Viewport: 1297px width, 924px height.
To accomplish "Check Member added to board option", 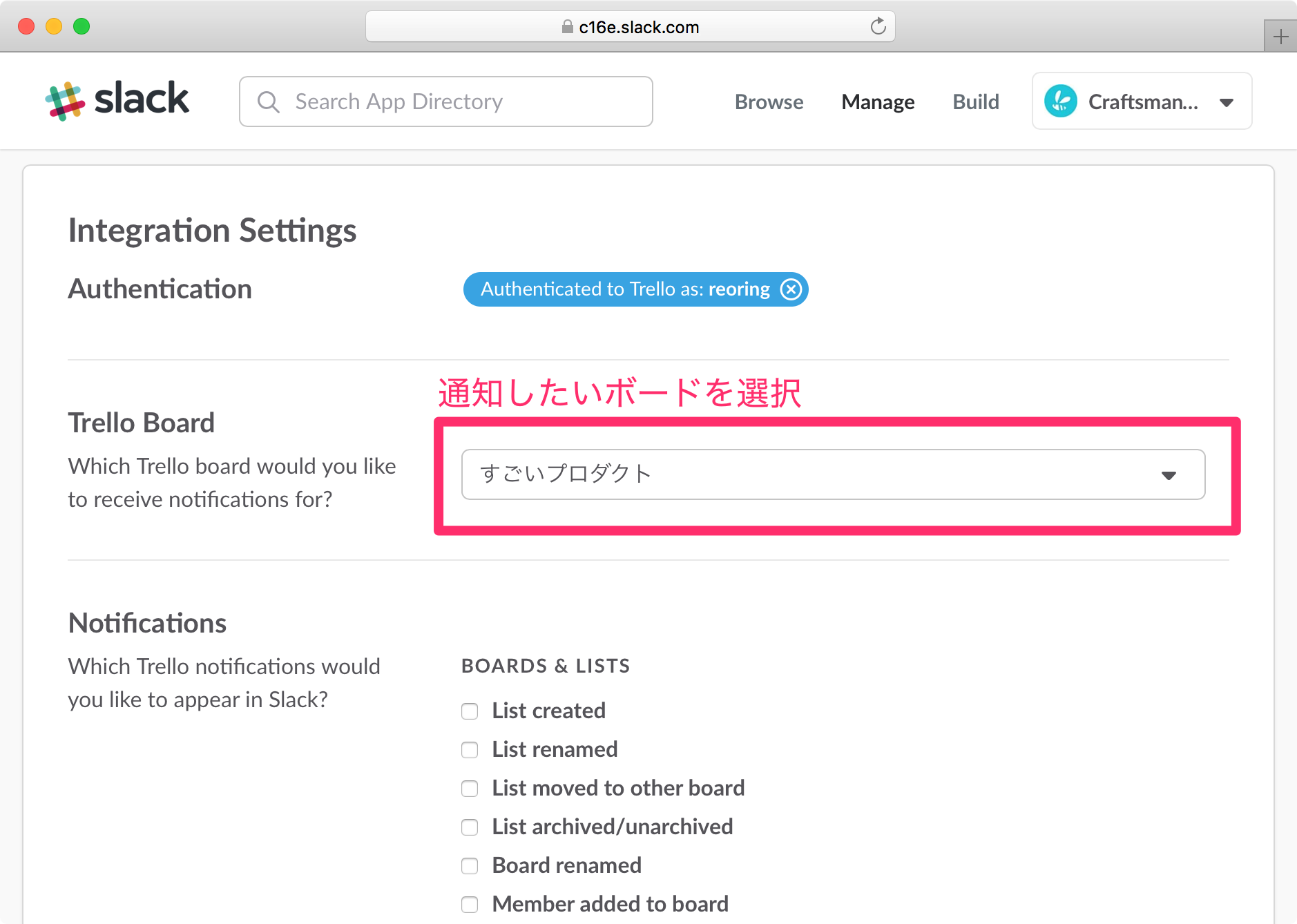I will coord(470,905).
